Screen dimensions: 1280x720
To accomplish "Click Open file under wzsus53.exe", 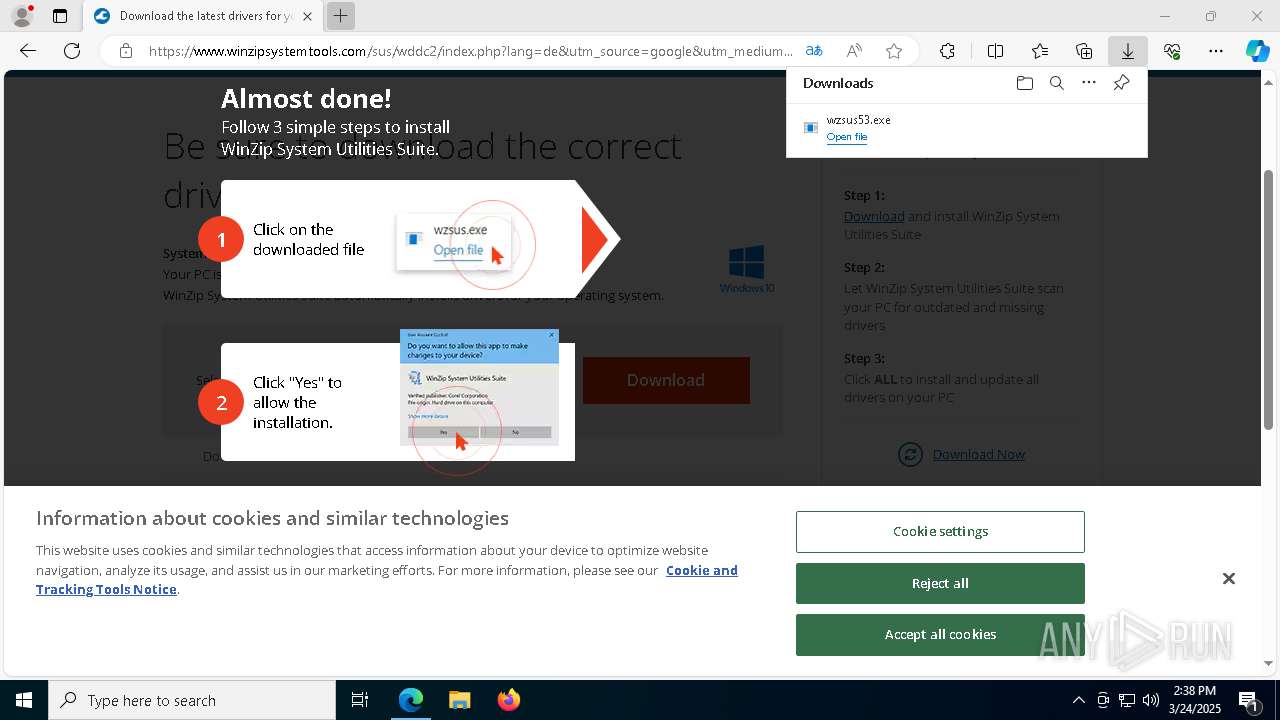I will point(847,137).
